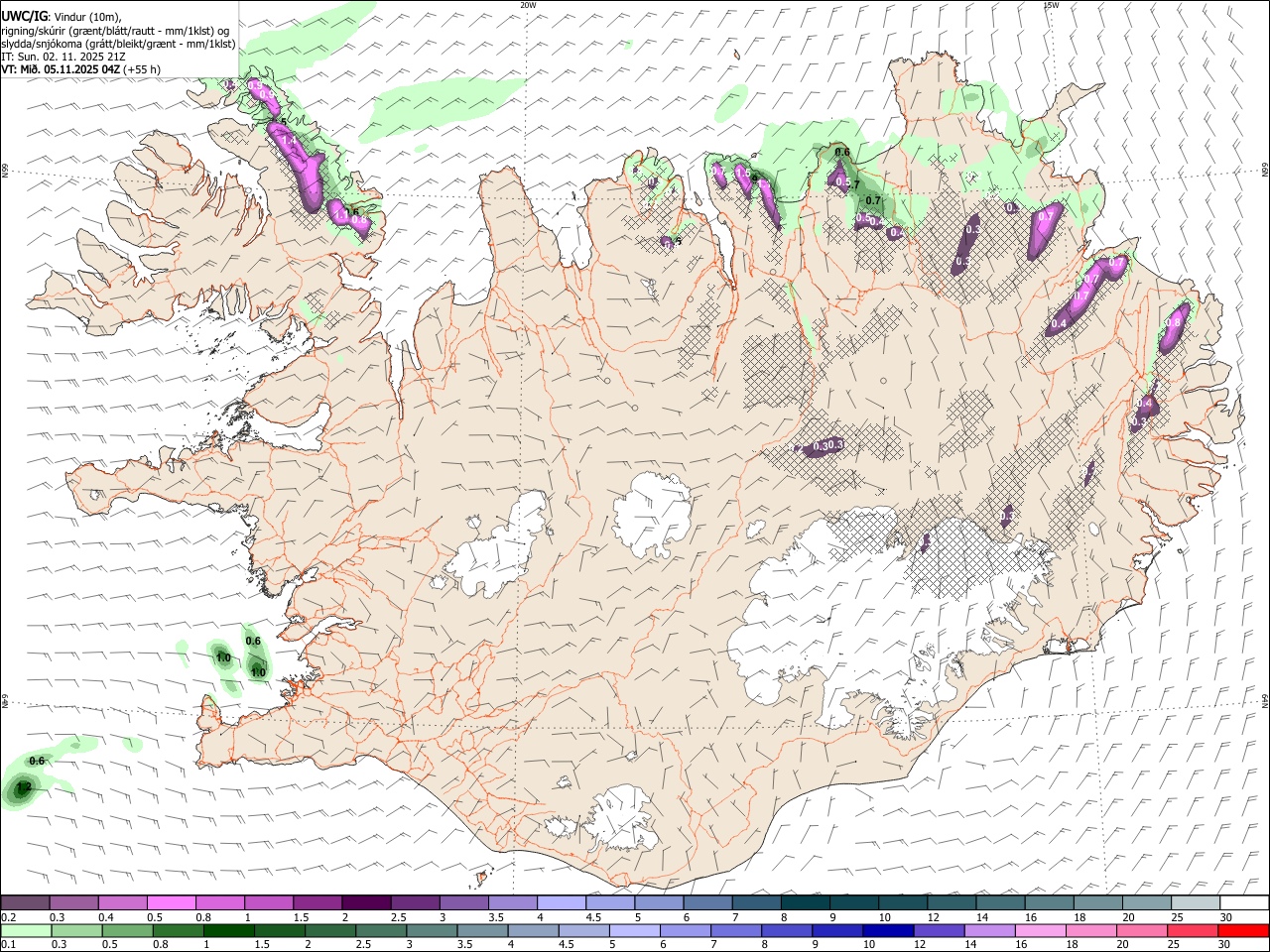Click the "15W" longitude label
1270x952 pixels.
pos(1051,5)
